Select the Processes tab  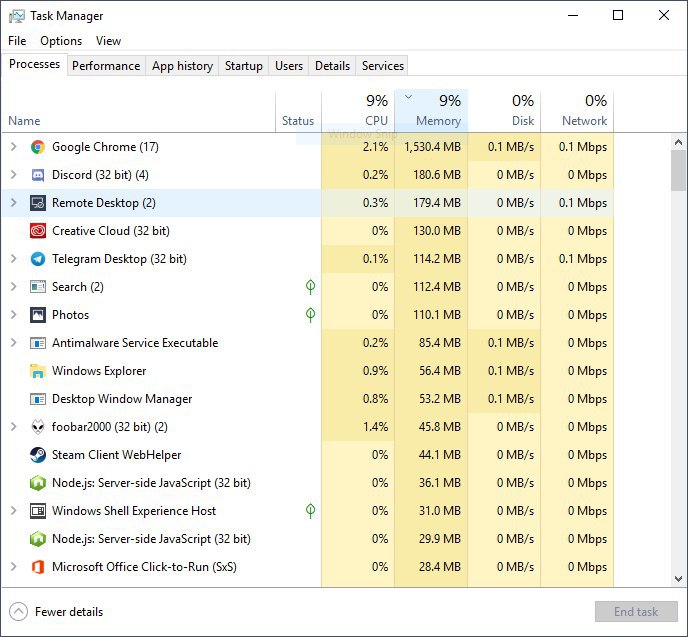tap(34, 64)
